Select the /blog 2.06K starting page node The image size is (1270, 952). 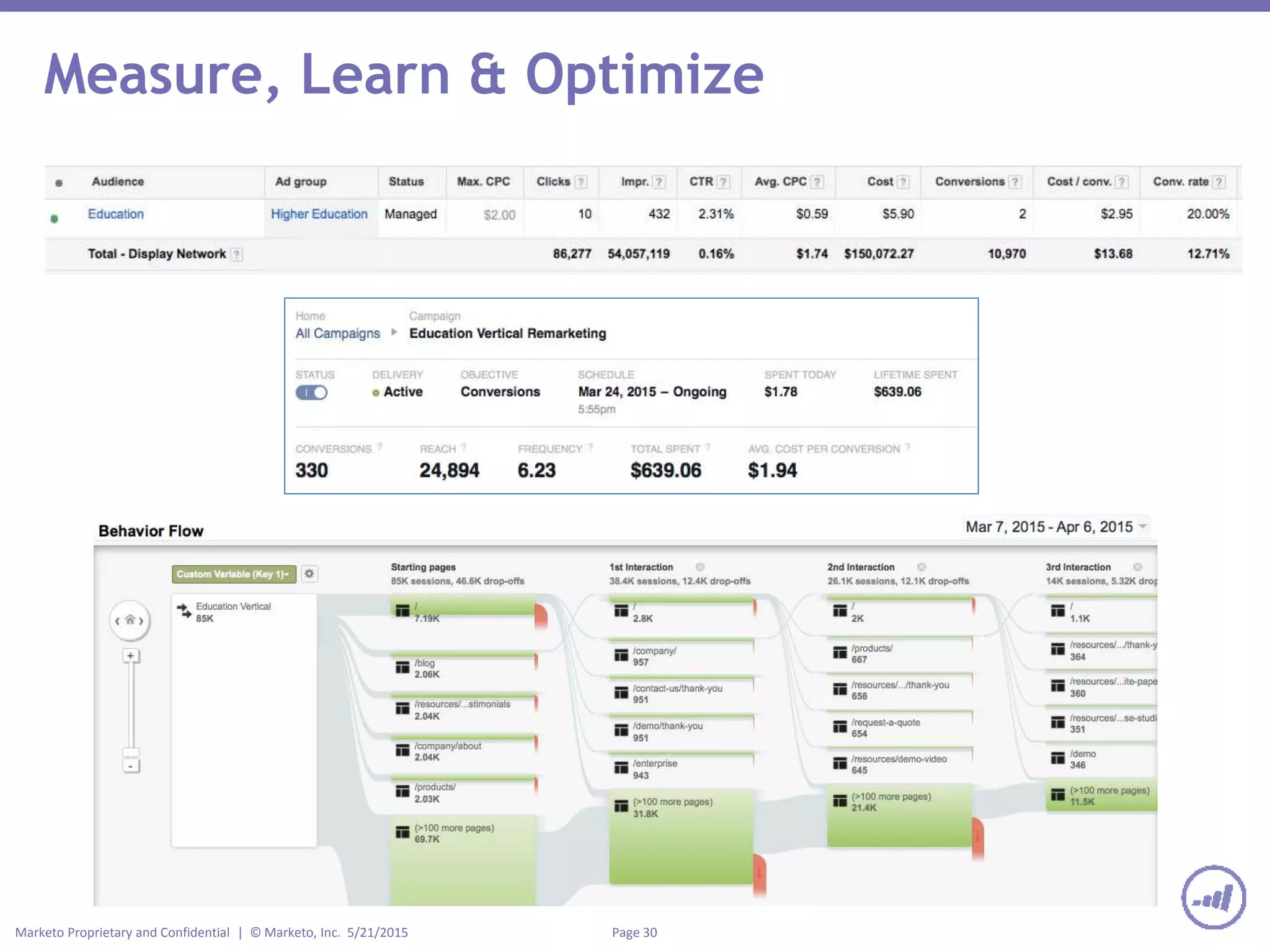coord(463,666)
